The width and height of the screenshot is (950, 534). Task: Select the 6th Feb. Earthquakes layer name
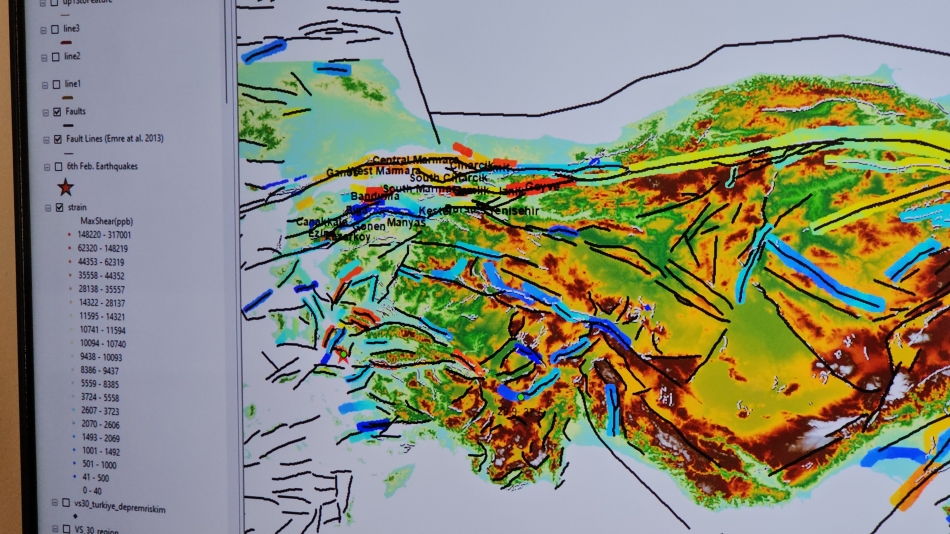(x=102, y=166)
